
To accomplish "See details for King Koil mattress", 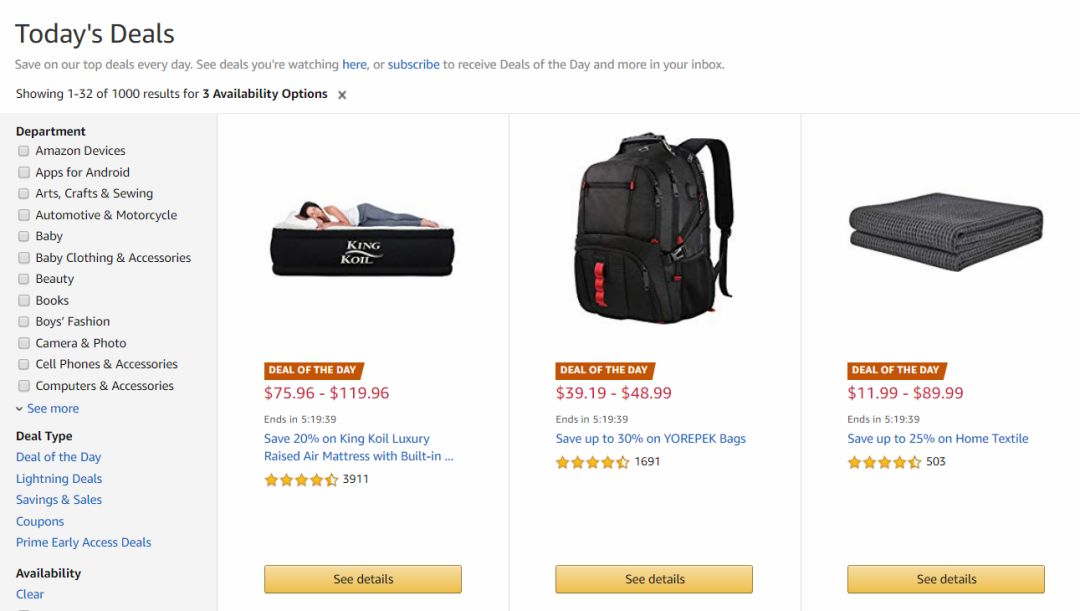I will 363,579.
